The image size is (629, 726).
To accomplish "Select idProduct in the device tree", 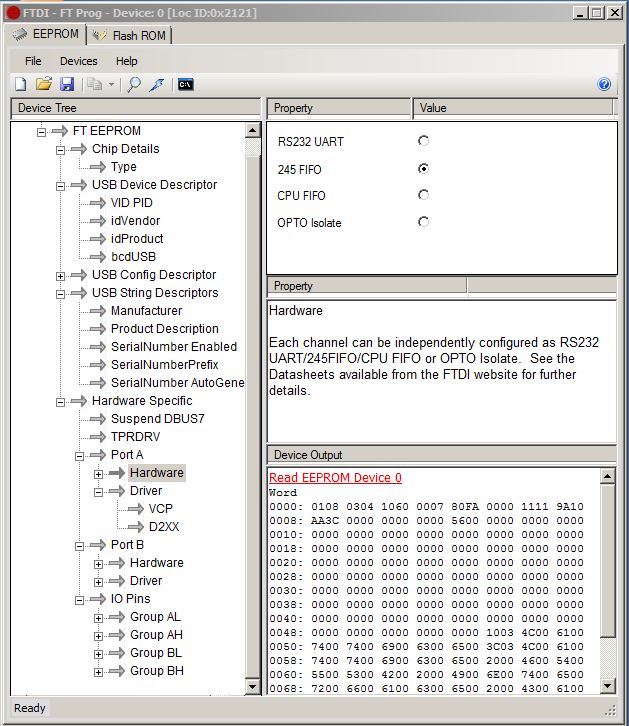I will tap(137, 239).
